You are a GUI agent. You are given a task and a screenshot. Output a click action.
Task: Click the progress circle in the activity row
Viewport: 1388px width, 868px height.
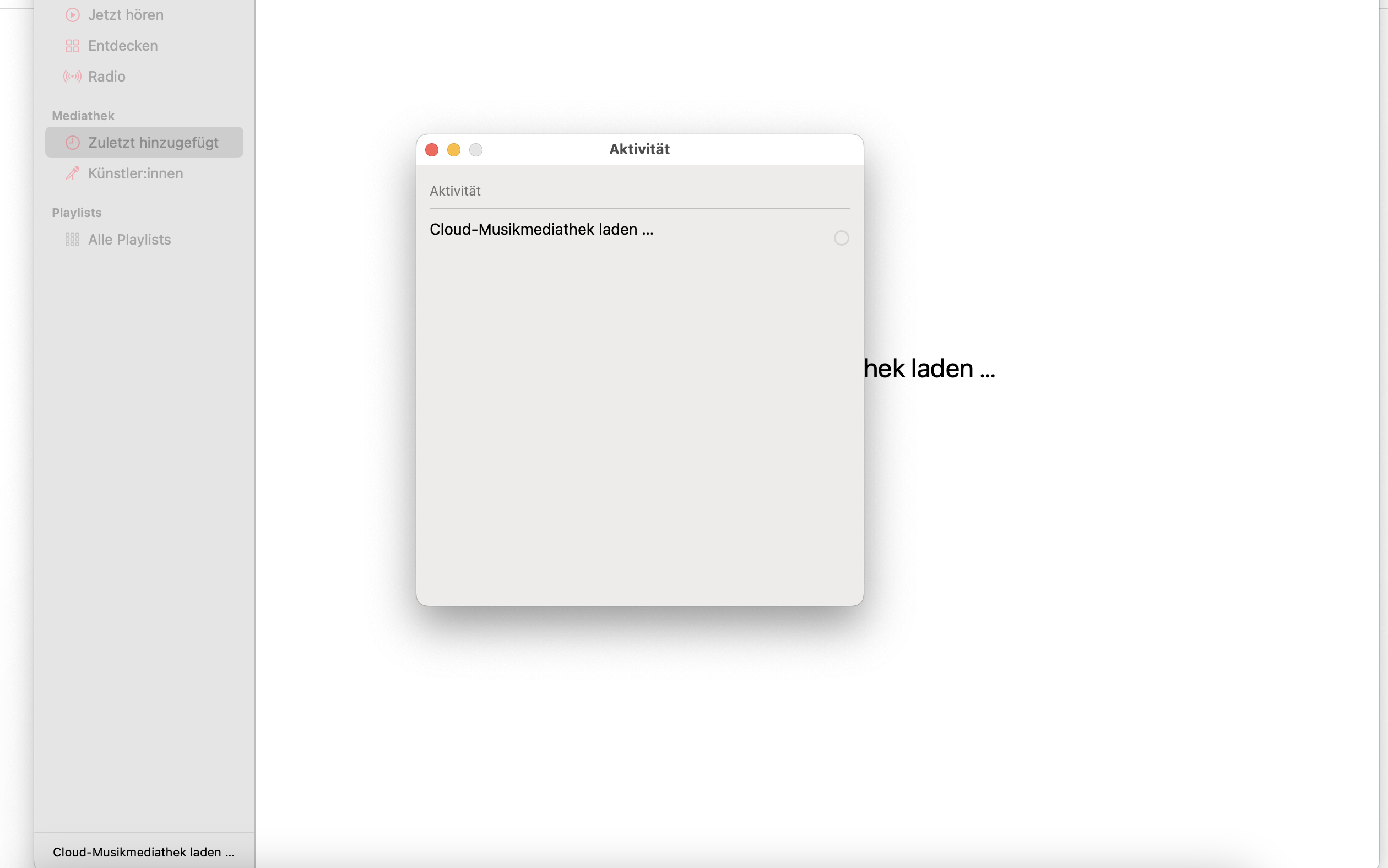pos(841,238)
